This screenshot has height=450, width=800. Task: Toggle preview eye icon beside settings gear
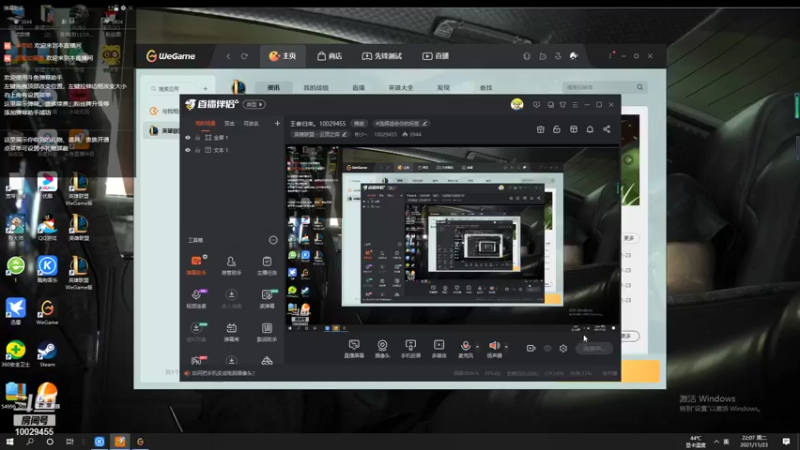coord(547,348)
